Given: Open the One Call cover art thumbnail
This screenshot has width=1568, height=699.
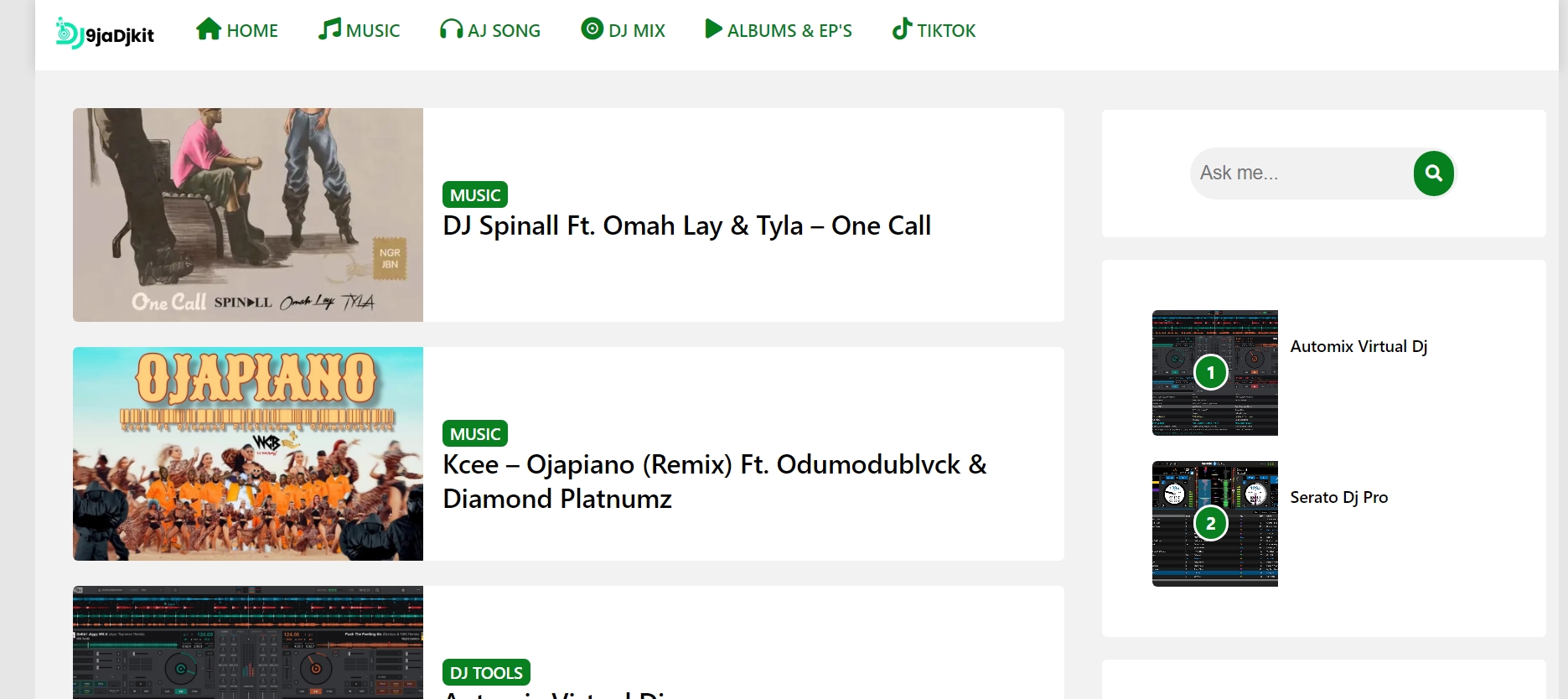Looking at the screenshot, I should pos(248,215).
